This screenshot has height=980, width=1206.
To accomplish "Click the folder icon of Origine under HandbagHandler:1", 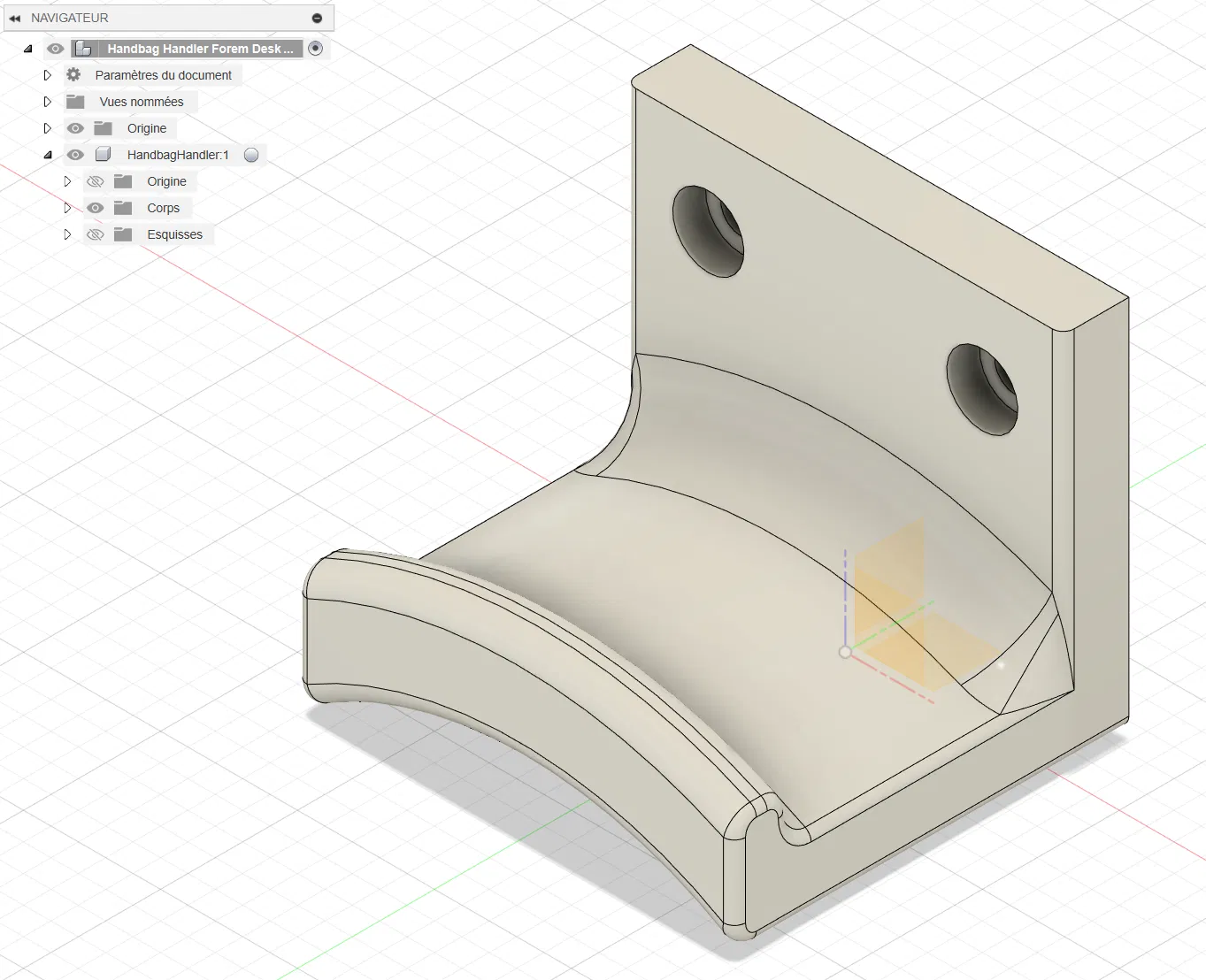I will click(123, 181).
